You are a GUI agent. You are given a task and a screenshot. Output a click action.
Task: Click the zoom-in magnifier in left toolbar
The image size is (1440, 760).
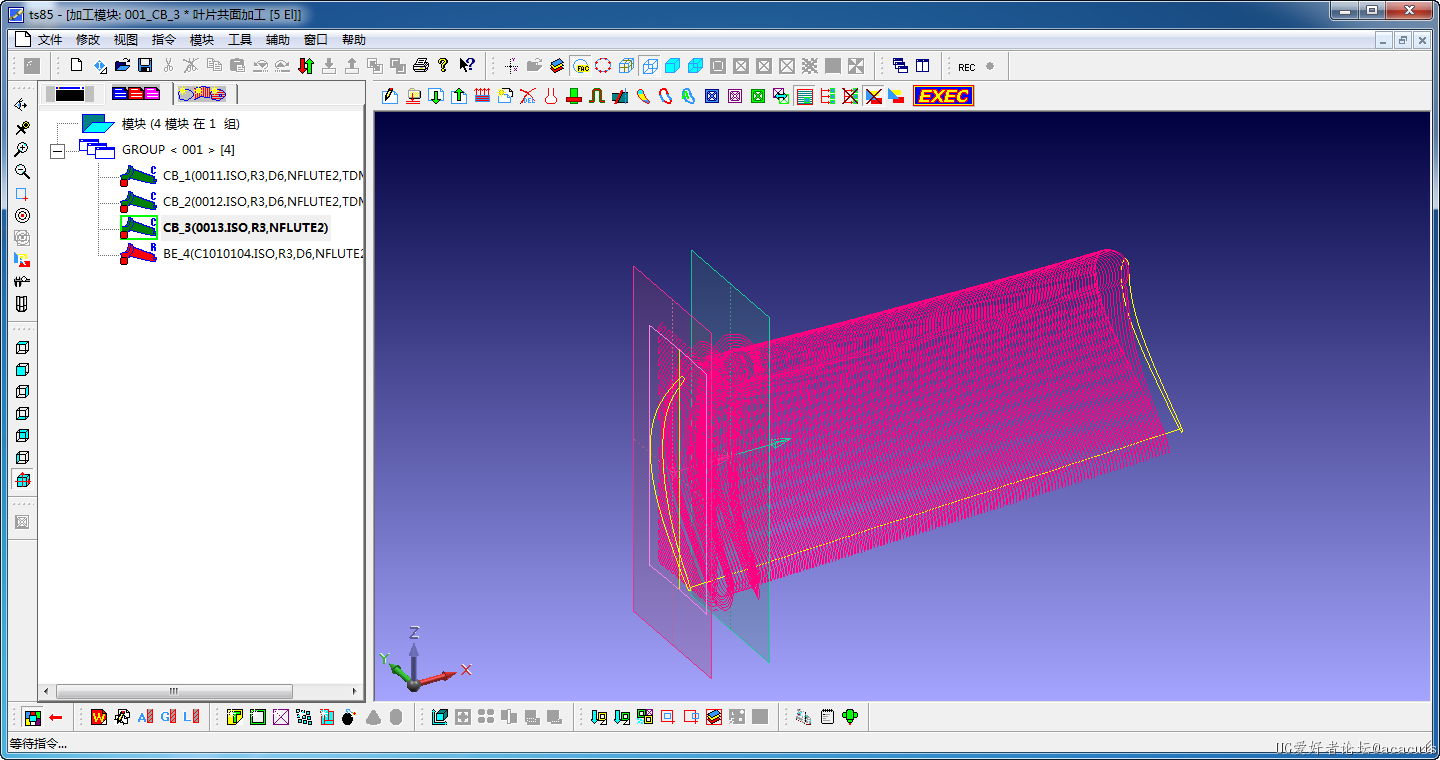point(22,149)
